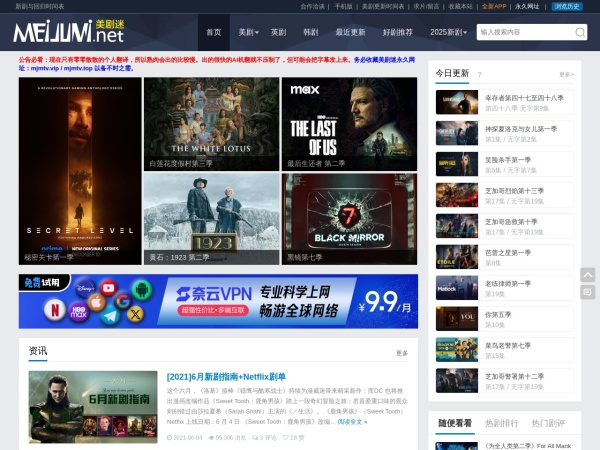Open 芝加哥警署第十二季 entry
600x450 pixels.
click(505, 381)
